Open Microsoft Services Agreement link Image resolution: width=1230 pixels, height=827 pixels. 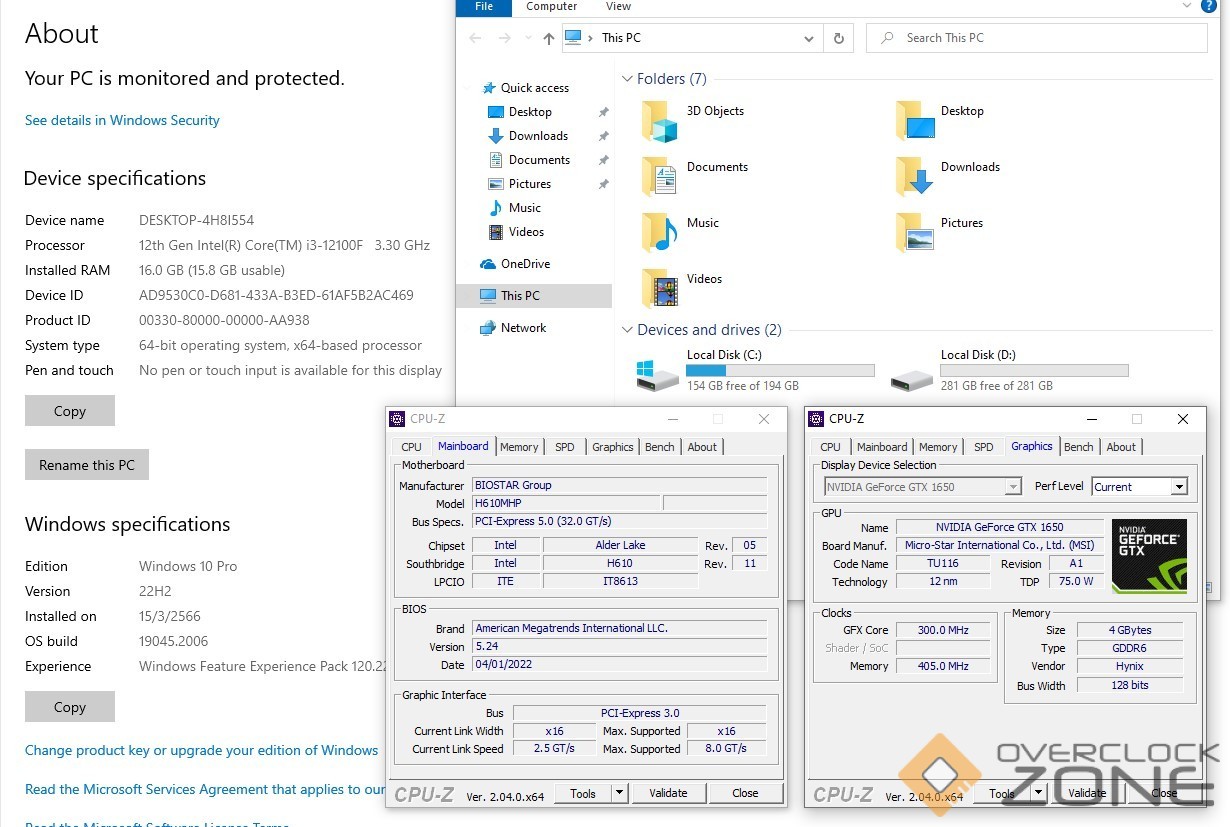(205, 789)
